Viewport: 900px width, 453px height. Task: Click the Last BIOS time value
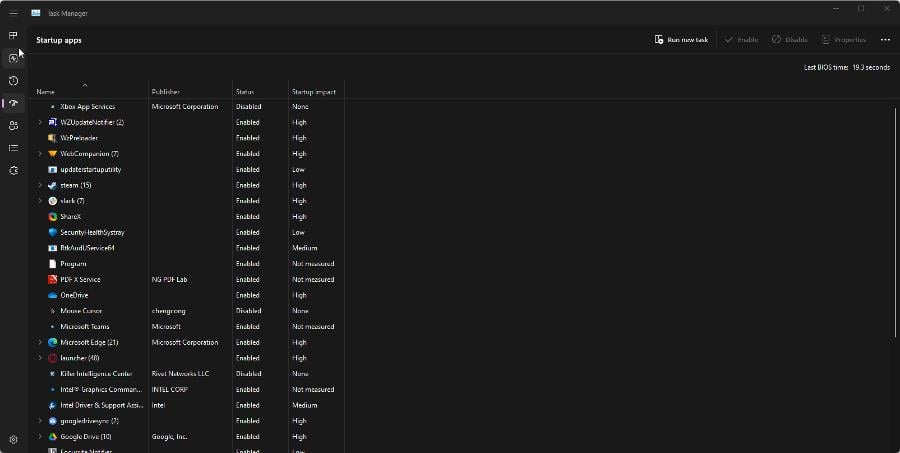[x=871, y=67]
